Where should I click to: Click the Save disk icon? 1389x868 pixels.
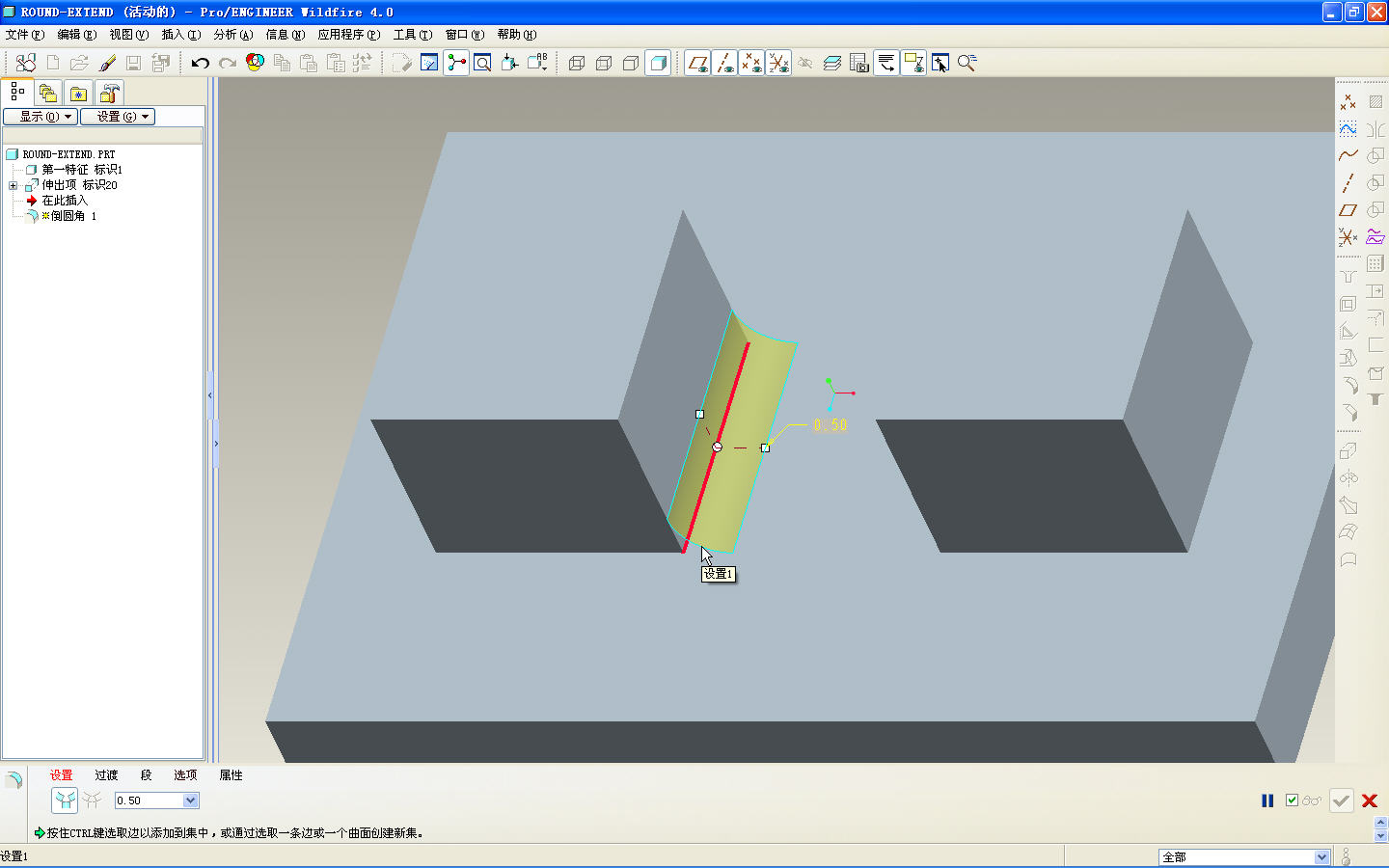(x=134, y=64)
